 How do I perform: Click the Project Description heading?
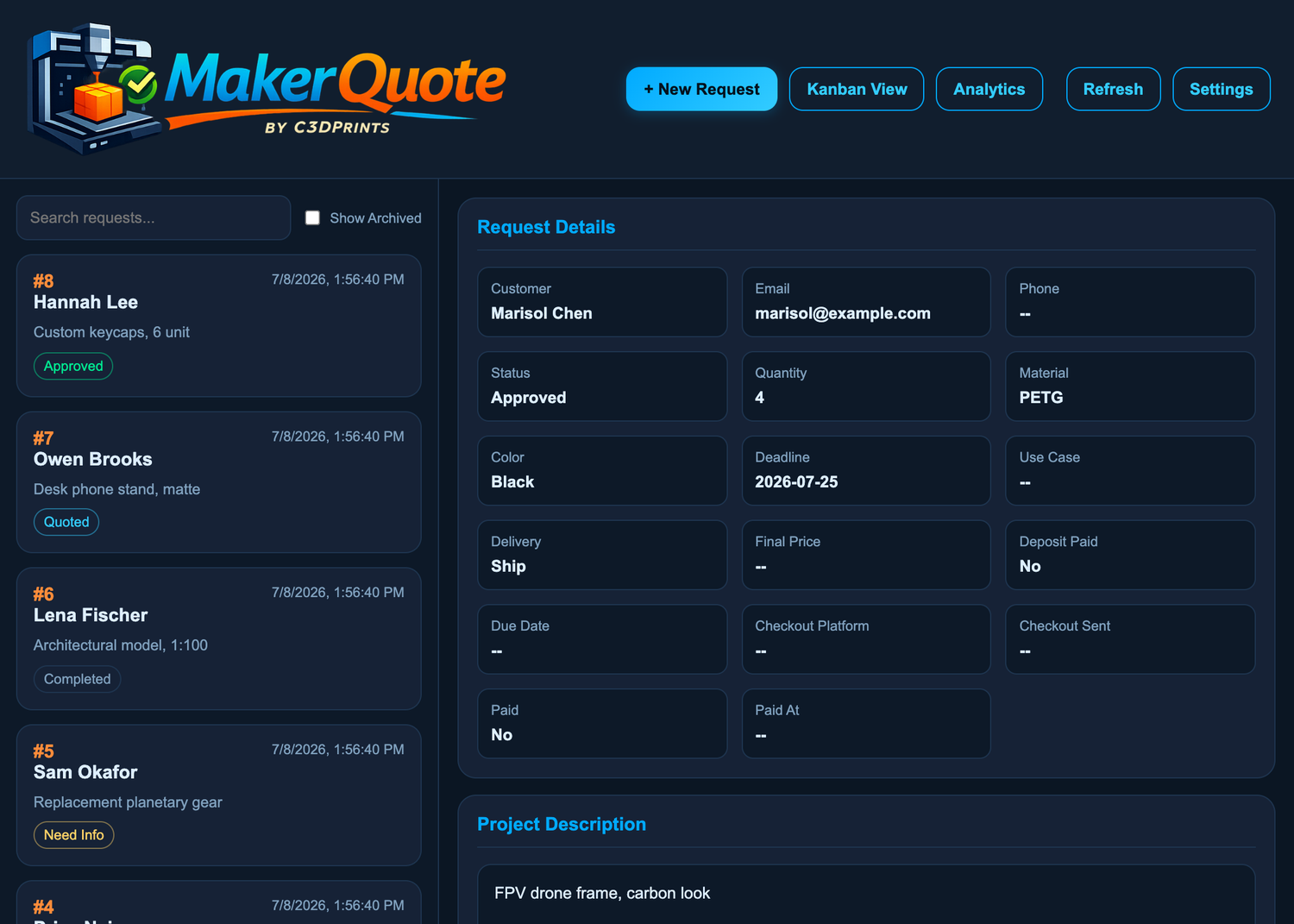pyautogui.click(x=562, y=824)
